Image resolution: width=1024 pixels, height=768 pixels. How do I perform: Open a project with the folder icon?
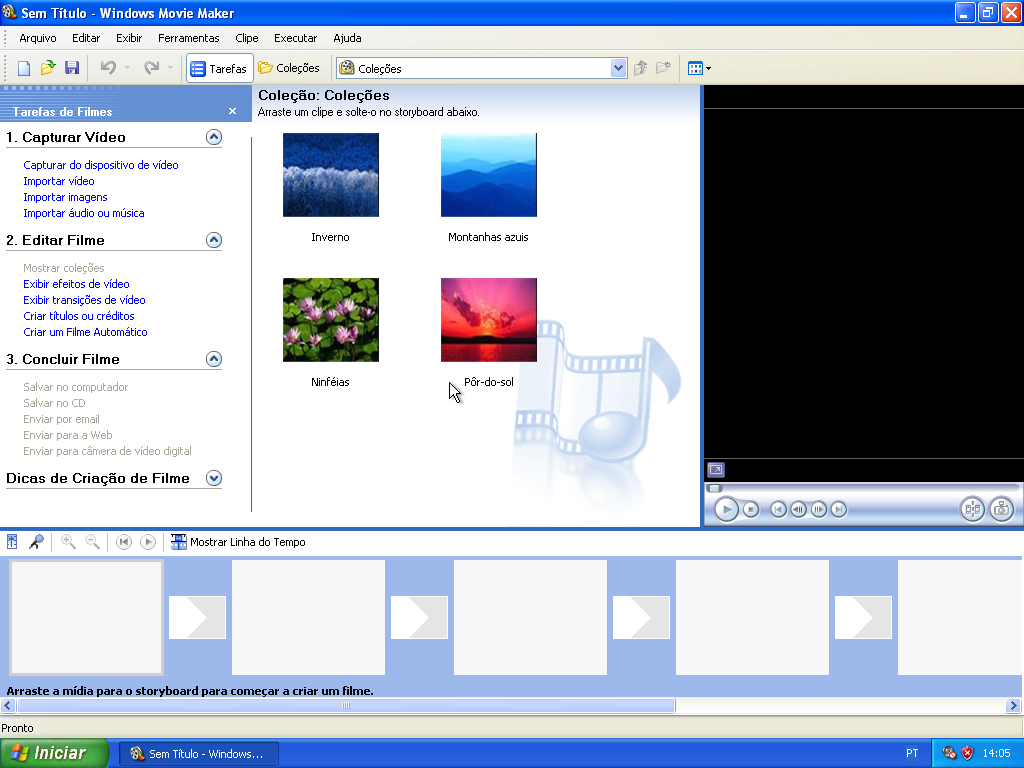pyautogui.click(x=48, y=68)
